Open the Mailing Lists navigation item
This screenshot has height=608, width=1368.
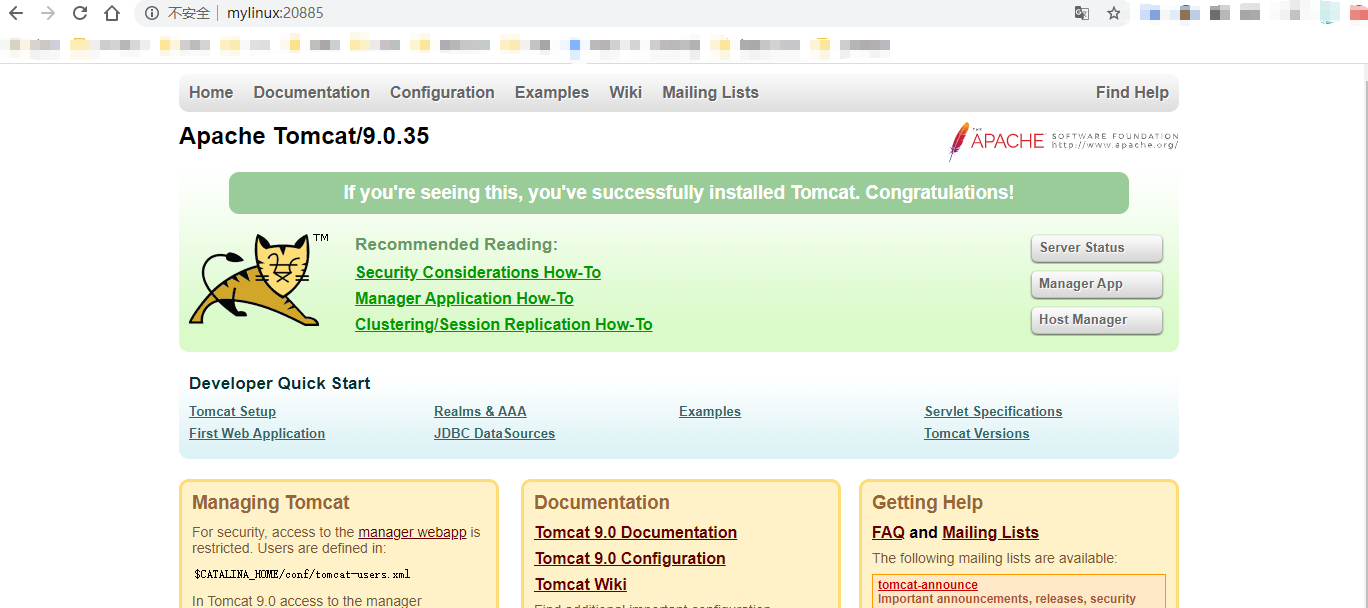click(x=710, y=92)
